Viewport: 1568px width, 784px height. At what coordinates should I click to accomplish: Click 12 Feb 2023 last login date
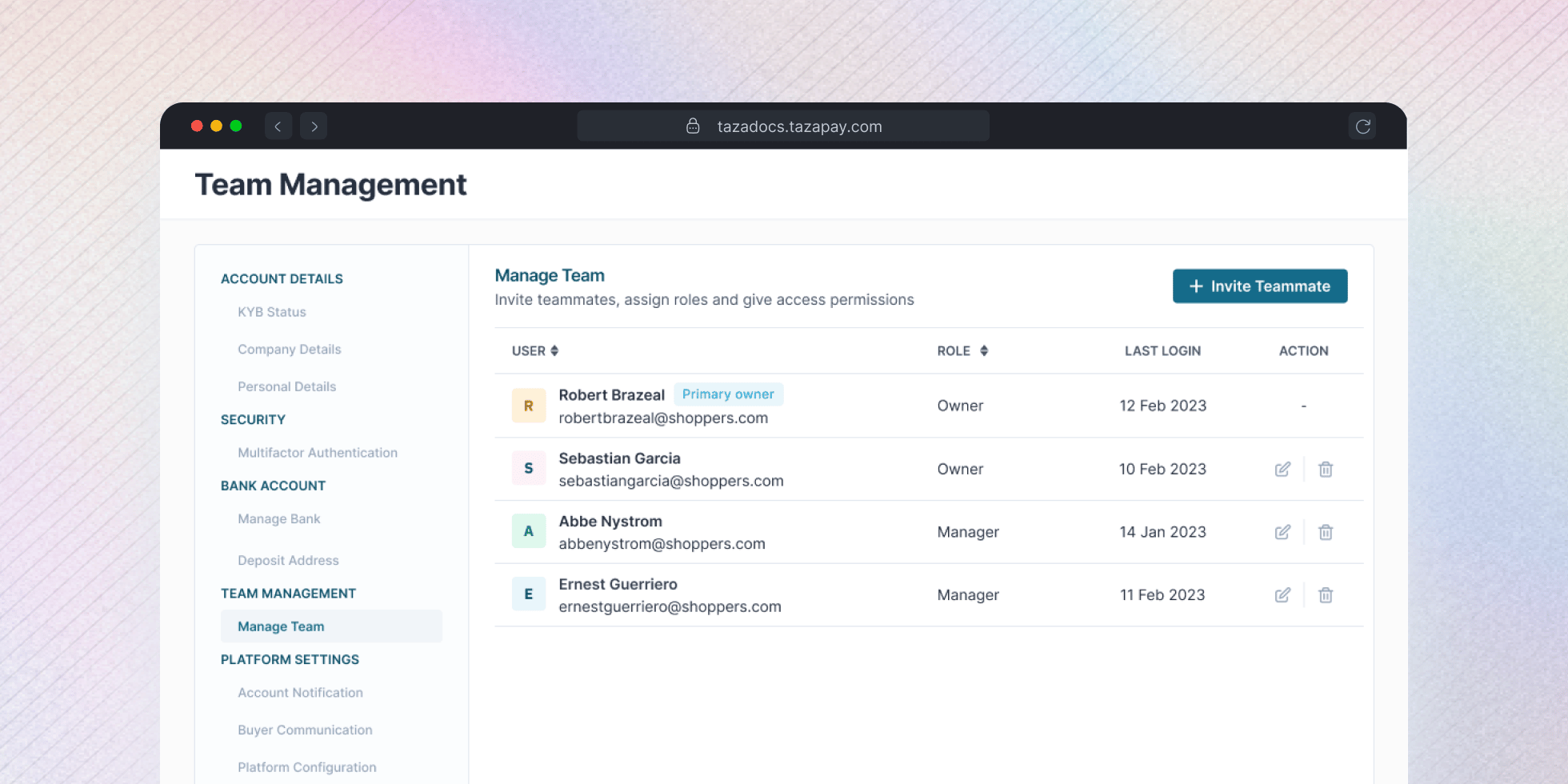pos(1162,406)
